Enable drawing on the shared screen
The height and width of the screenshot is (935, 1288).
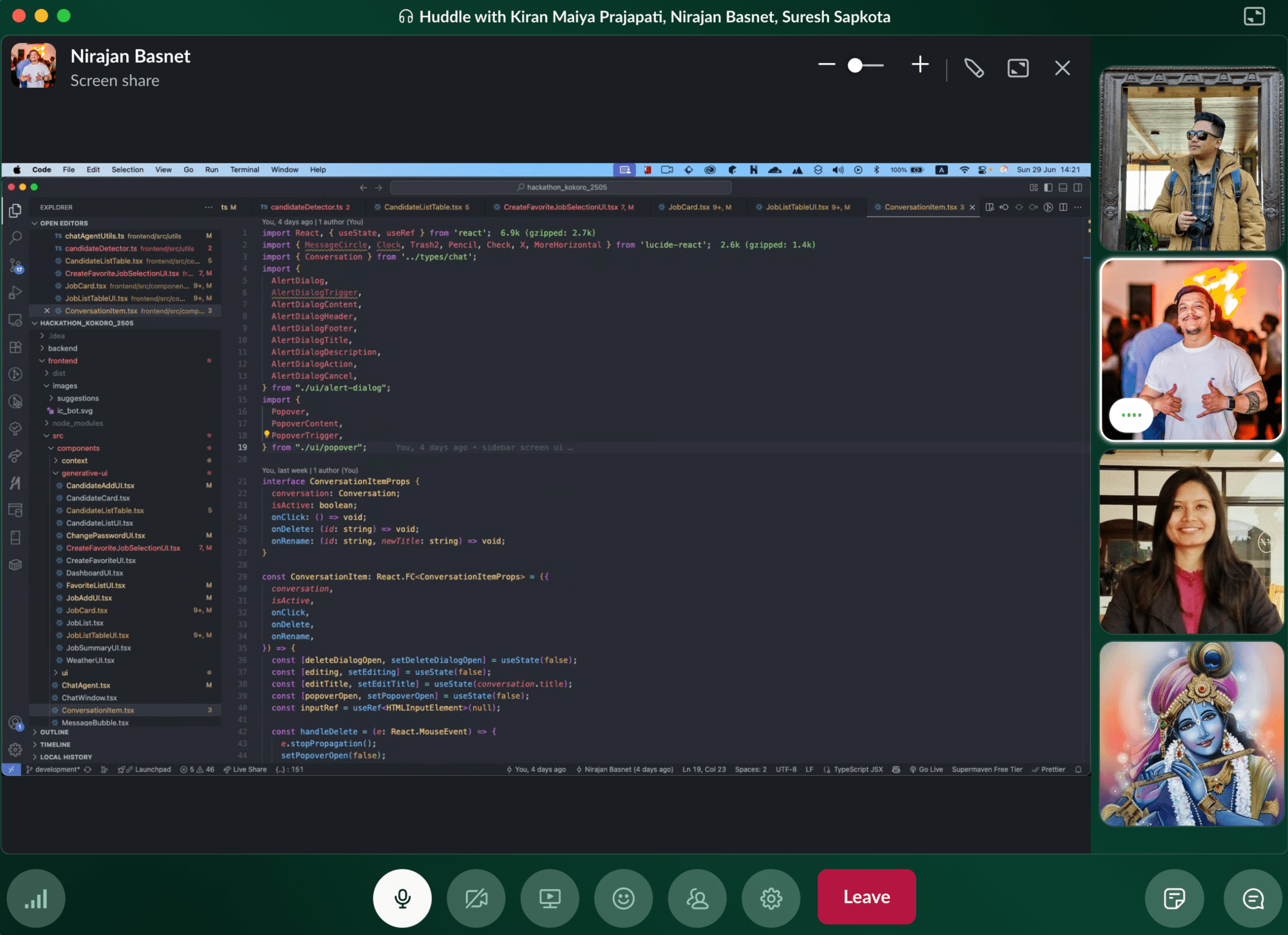[x=974, y=68]
